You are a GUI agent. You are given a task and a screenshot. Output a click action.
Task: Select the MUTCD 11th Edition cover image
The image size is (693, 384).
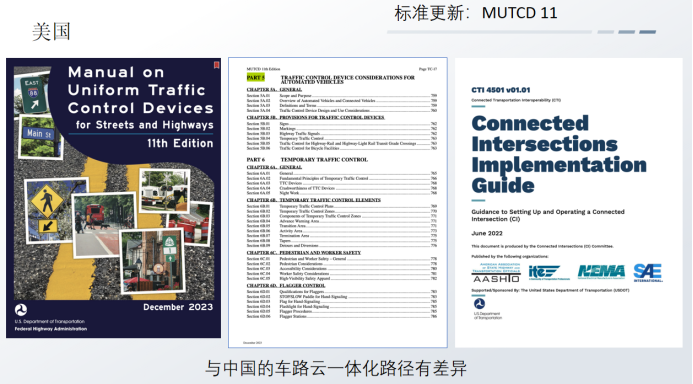click(x=114, y=198)
